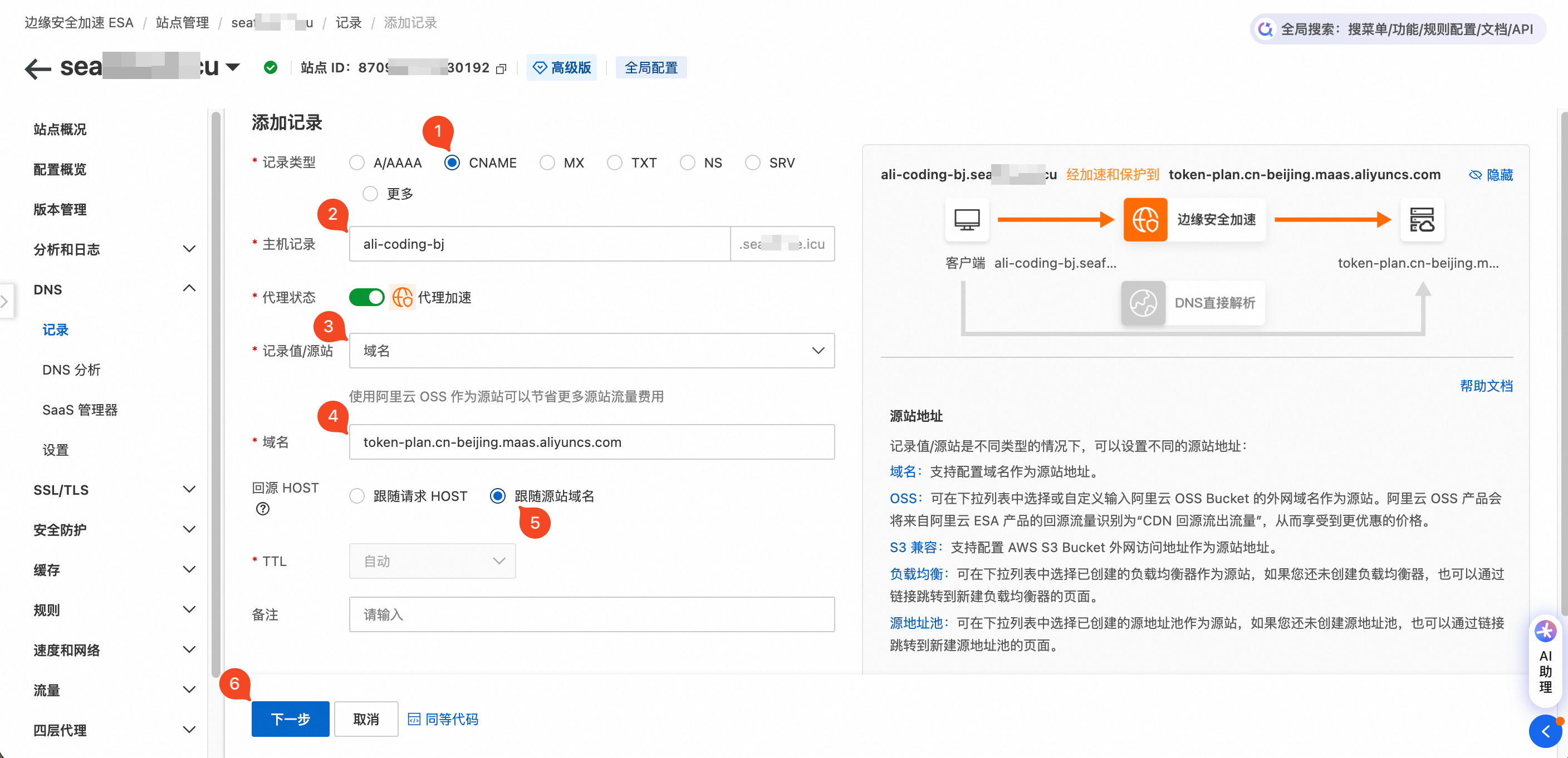
Task: Open 版本管理 in the sidebar
Action: click(x=60, y=210)
